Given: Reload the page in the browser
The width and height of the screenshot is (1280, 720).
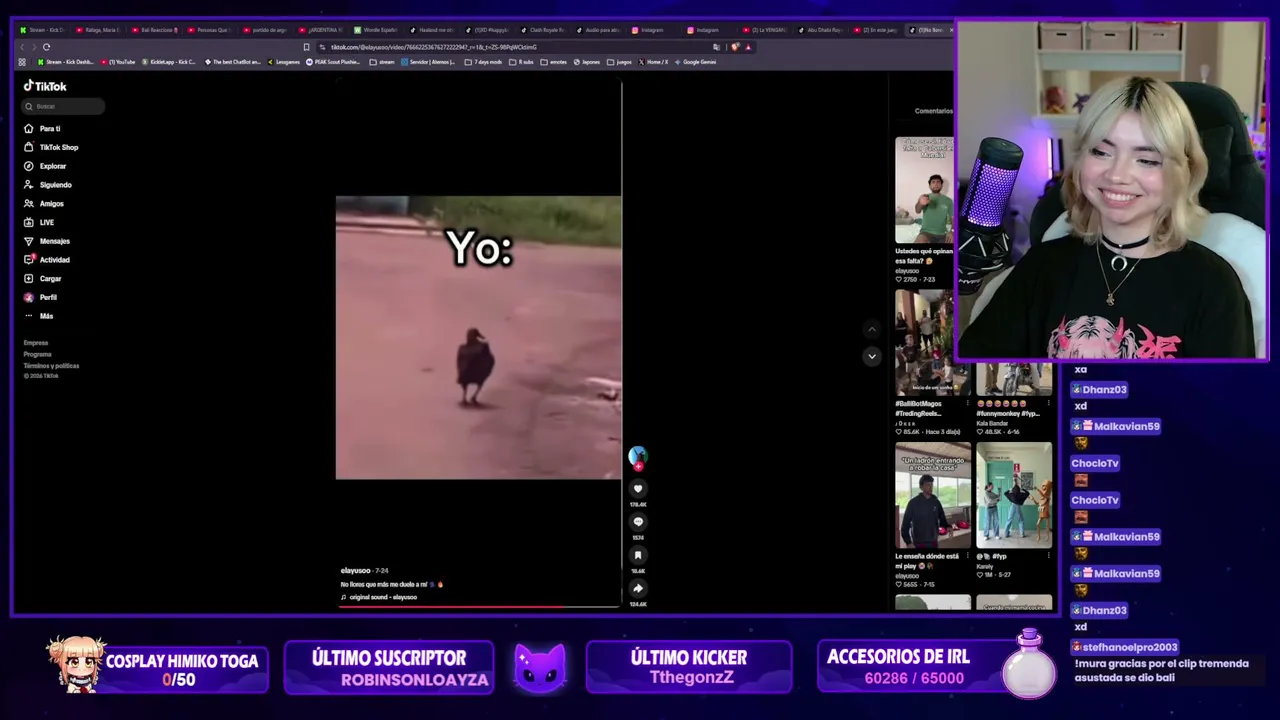Looking at the screenshot, I should coord(46,47).
